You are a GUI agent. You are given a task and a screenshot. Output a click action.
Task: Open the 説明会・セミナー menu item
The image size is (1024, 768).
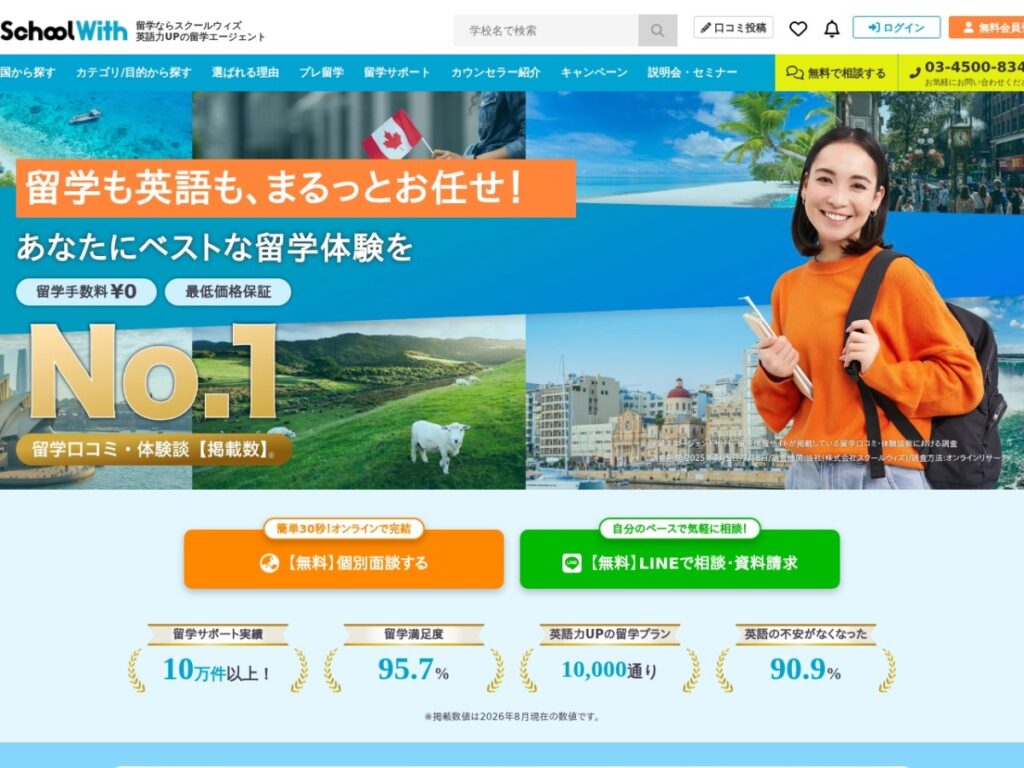[692, 72]
